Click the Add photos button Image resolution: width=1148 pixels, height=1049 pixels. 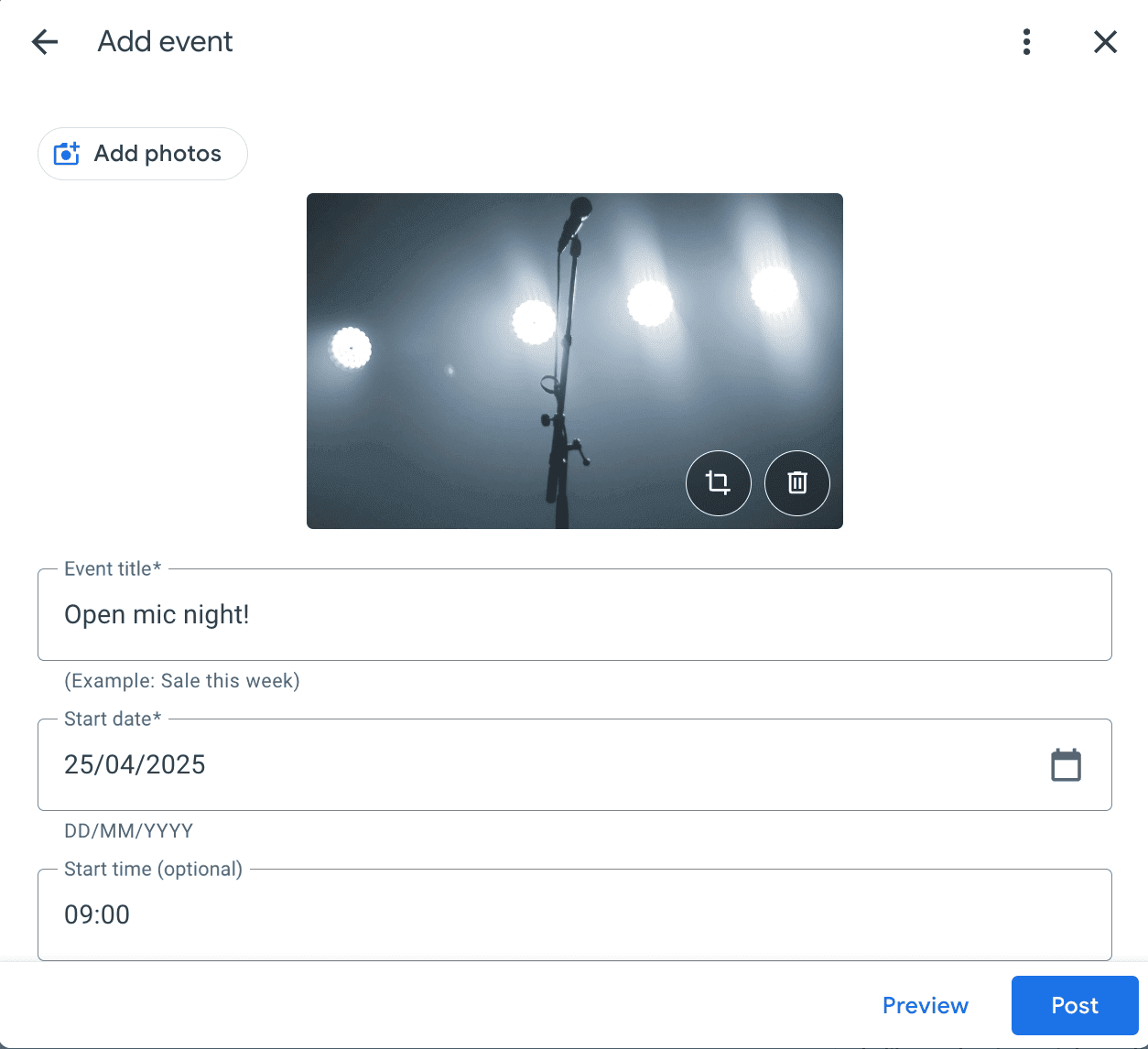pyautogui.click(x=142, y=154)
